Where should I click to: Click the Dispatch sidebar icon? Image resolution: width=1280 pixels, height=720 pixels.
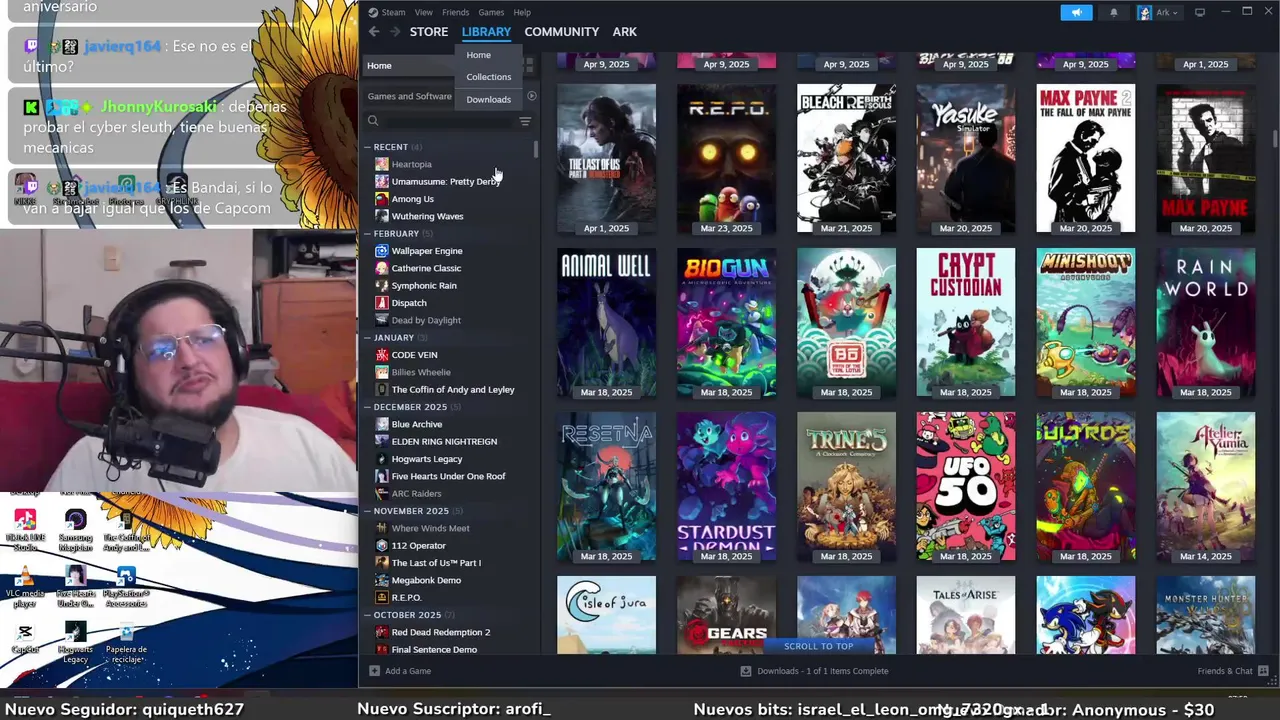pyautogui.click(x=382, y=303)
